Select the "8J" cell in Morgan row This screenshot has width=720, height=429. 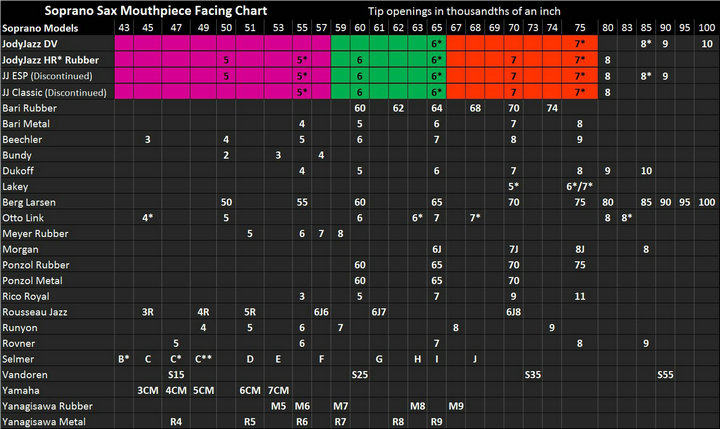click(x=580, y=249)
